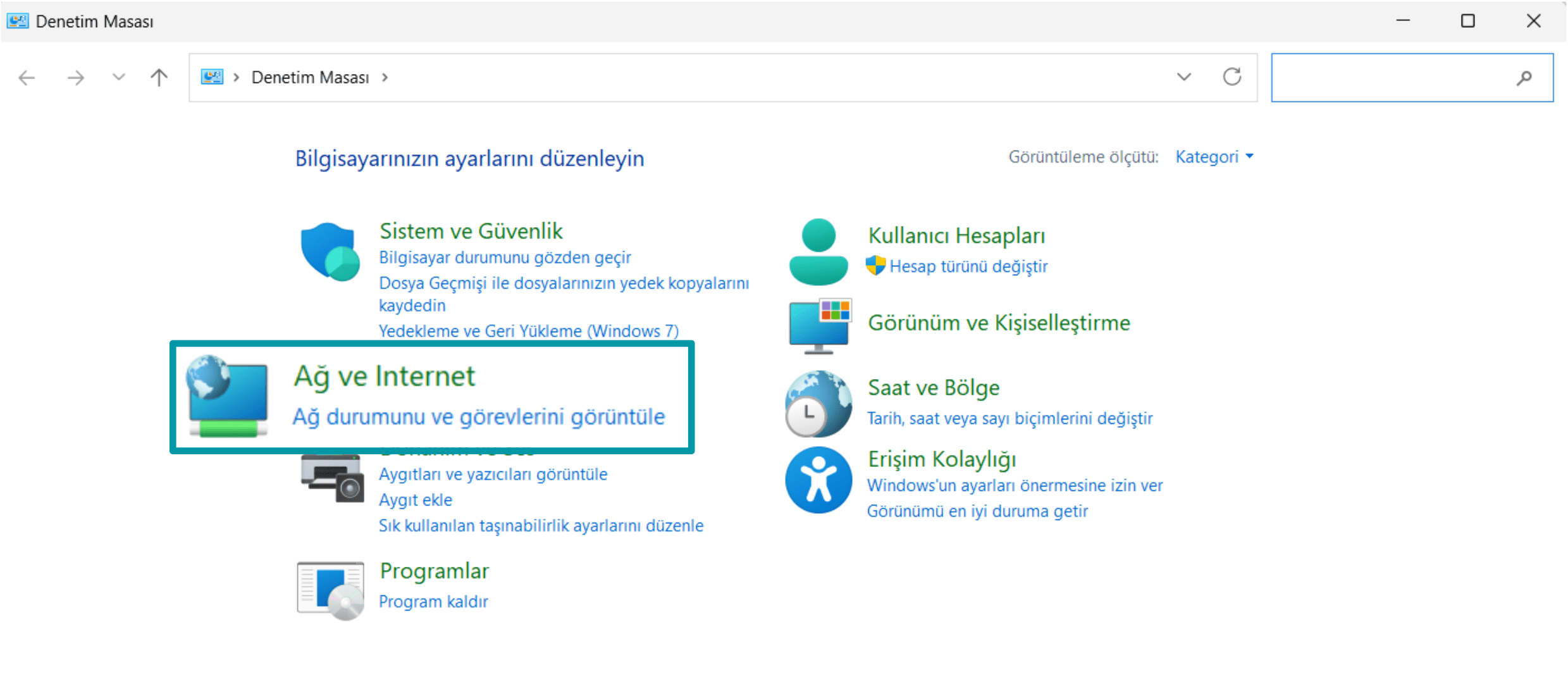The width and height of the screenshot is (1568, 689).
Task: Click the Donanım ve Ses printer icon
Action: [x=331, y=479]
